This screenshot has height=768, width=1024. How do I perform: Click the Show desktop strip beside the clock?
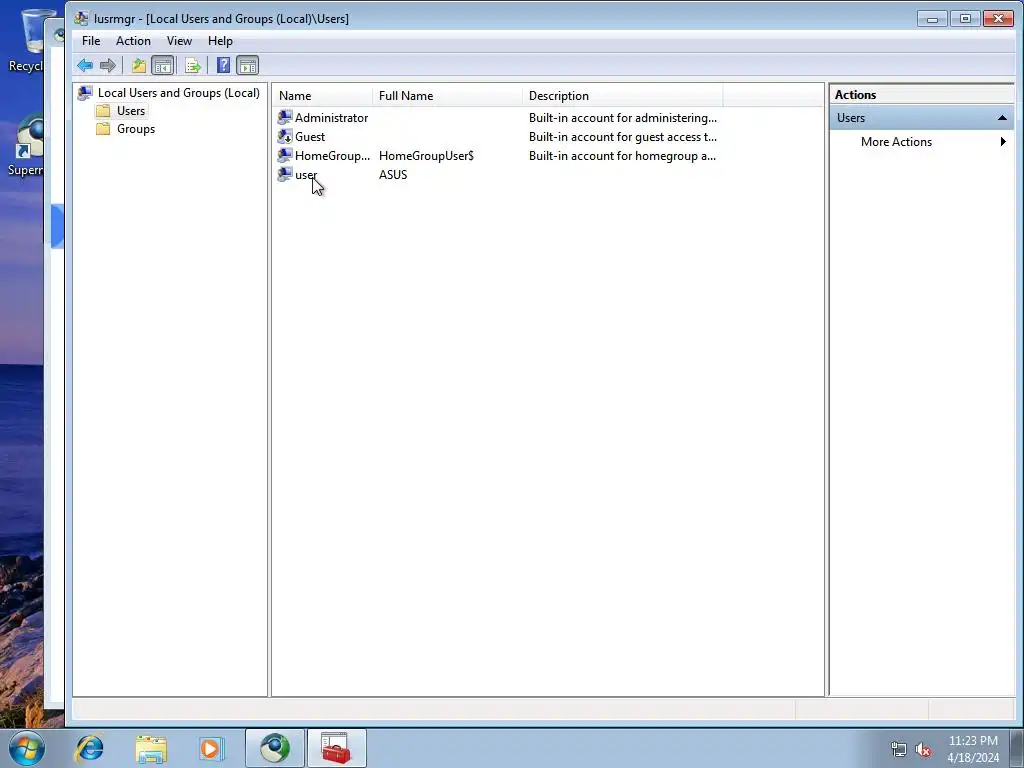pyautogui.click(x=1017, y=748)
